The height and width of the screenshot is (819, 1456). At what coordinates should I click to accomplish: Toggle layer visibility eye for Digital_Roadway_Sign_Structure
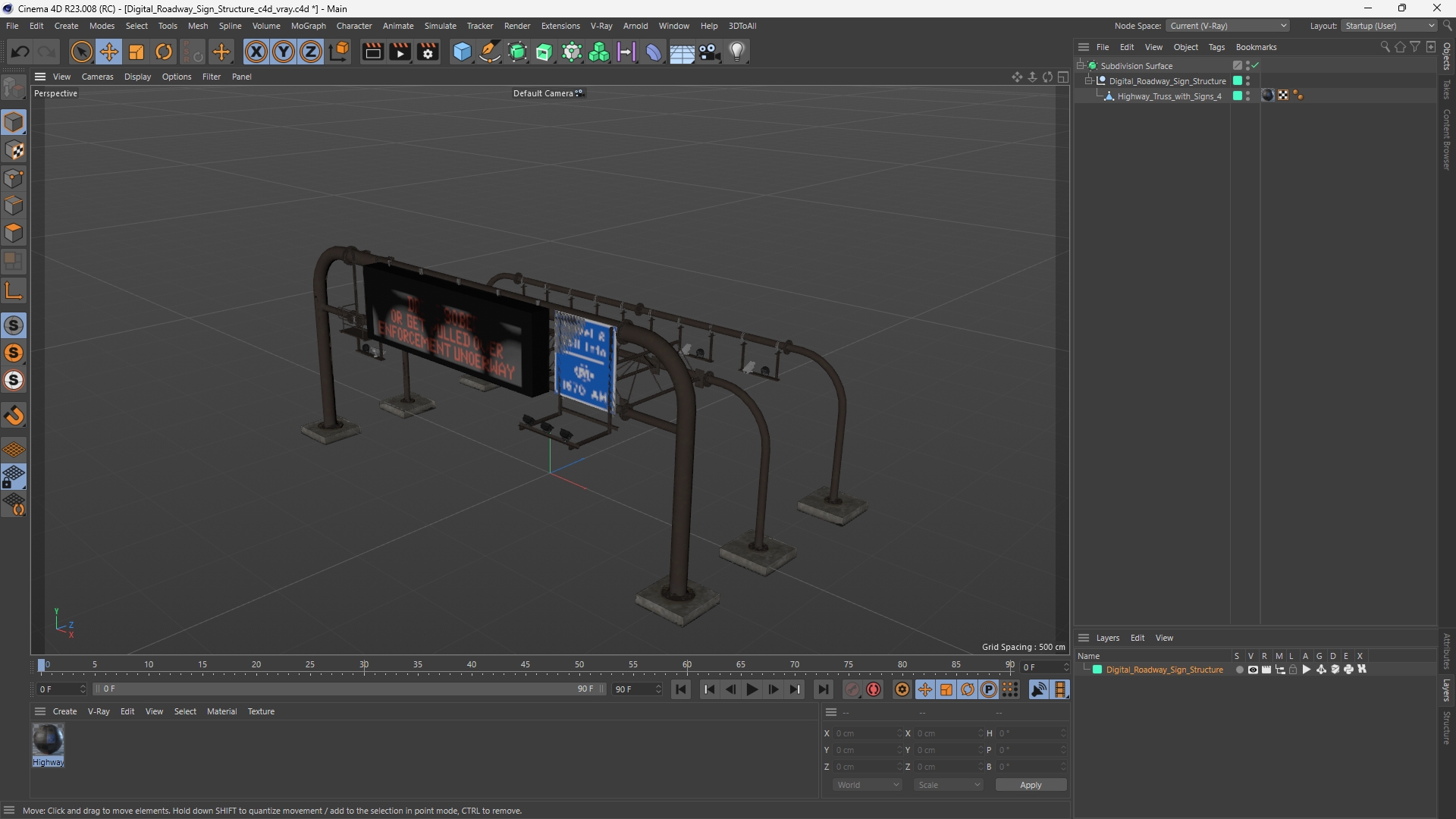click(x=1253, y=670)
